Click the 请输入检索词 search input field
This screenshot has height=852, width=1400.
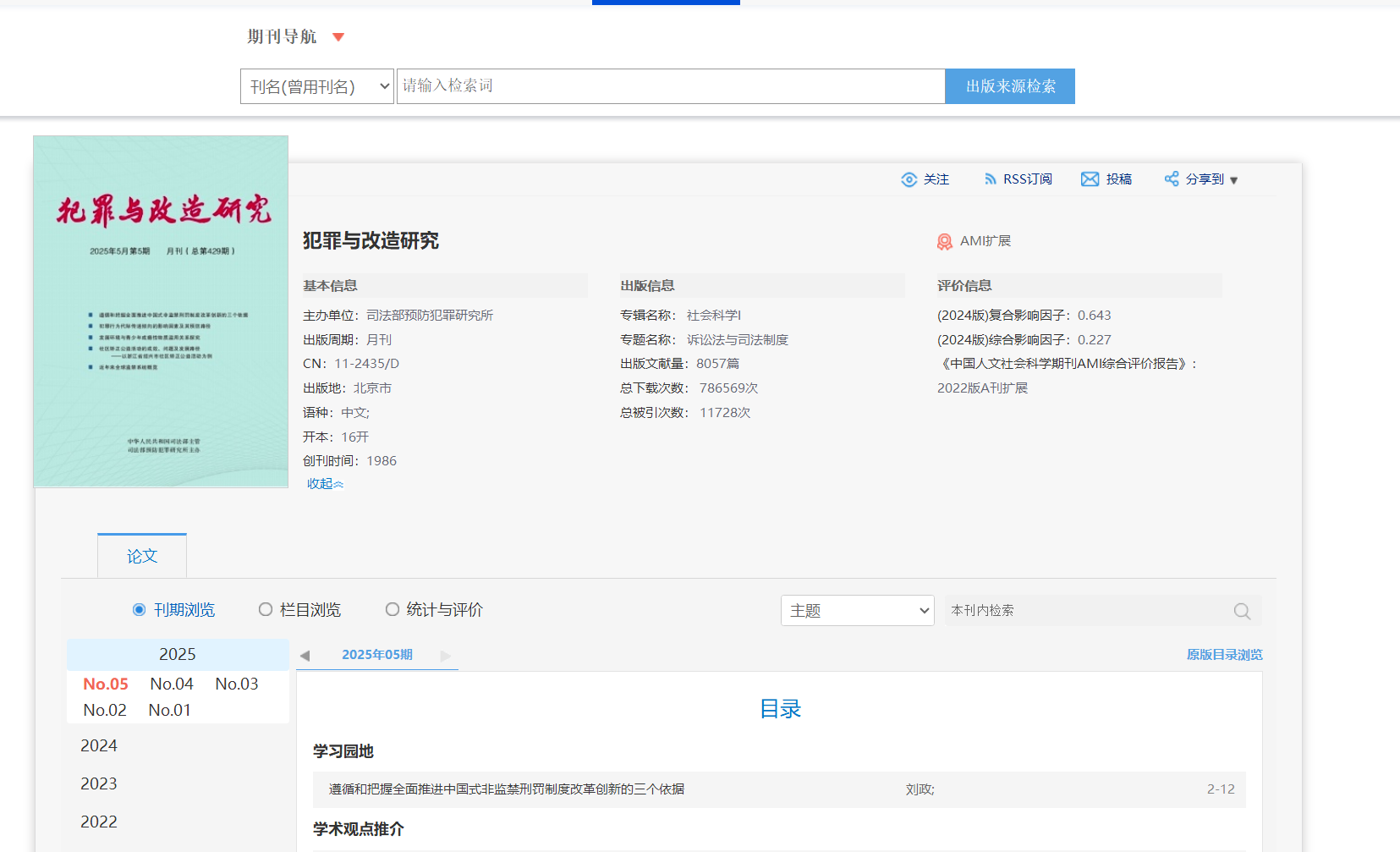670,86
